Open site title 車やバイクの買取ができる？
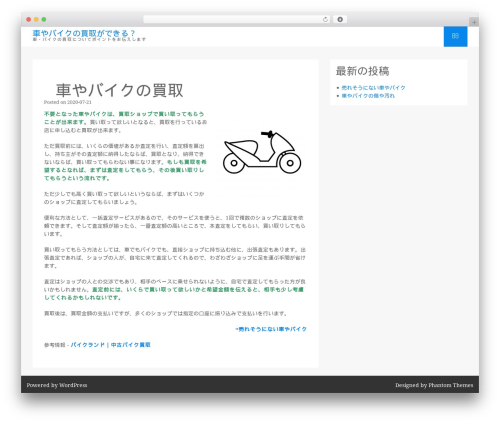The width and height of the screenshot is (500, 423). click(84, 33)
